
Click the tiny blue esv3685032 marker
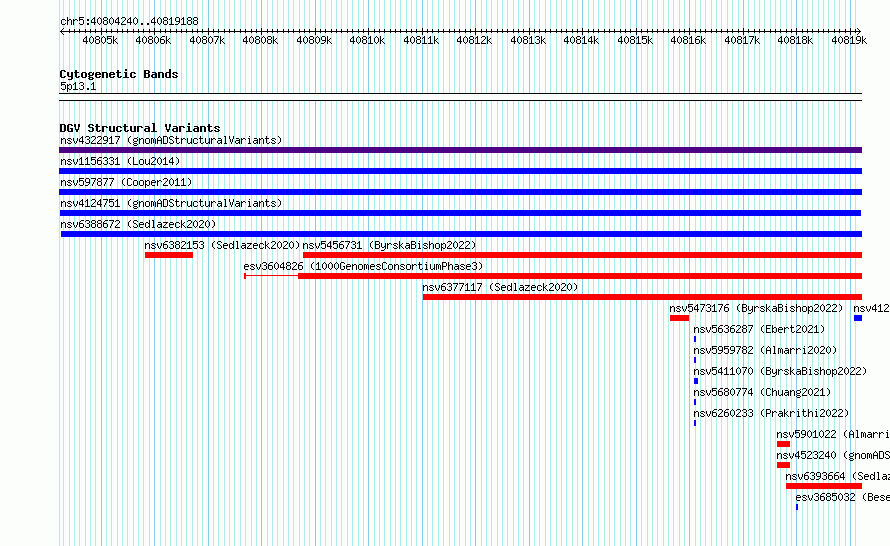797,507
